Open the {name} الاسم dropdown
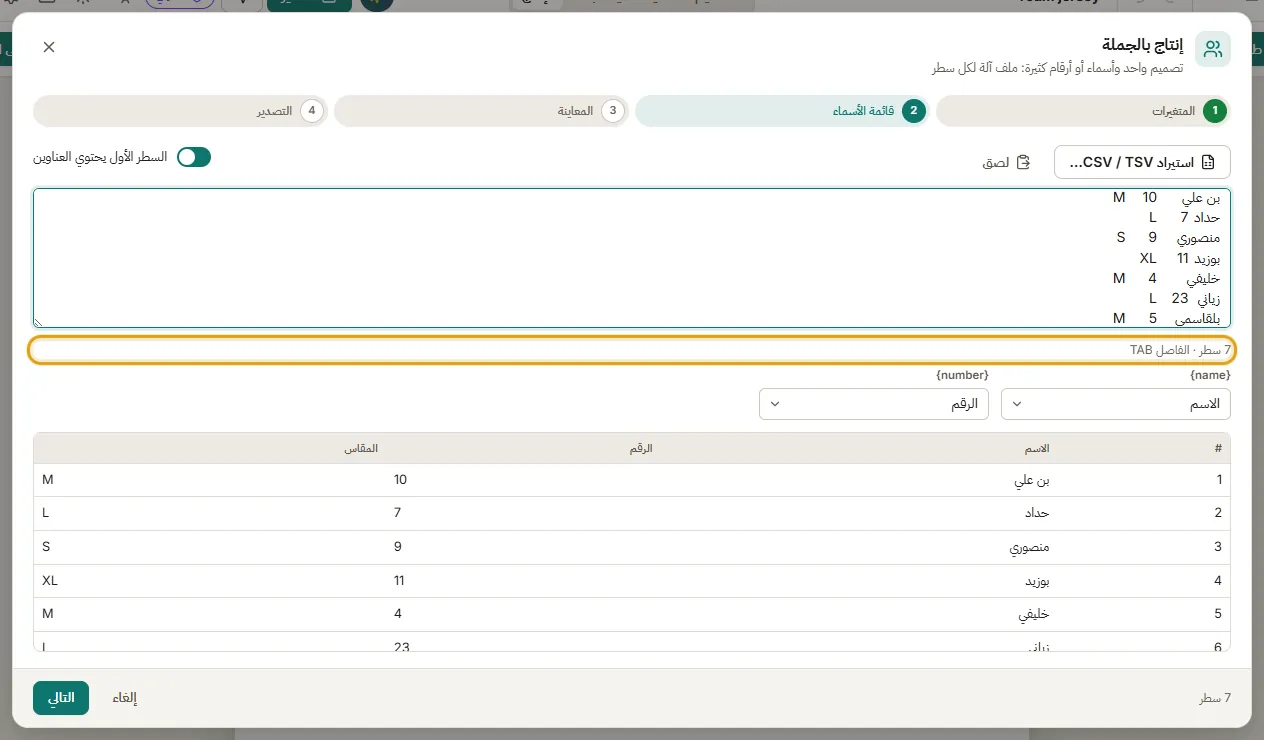Viewport: 1264px width, 740px height. [x=1116, y=404]
